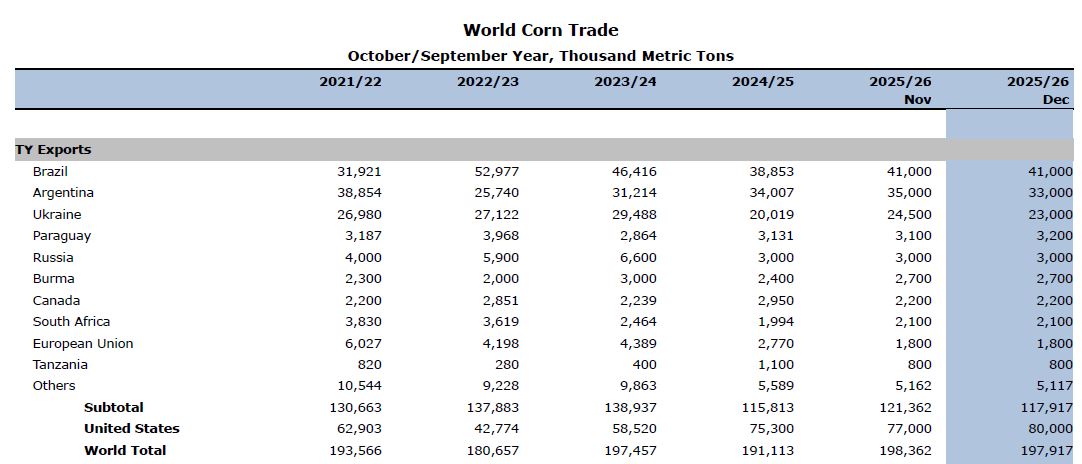Screen dimensions: 1082x464
Task: Click the 2021/22 column header
Action: pyautogui.click(x=350, y=81)
